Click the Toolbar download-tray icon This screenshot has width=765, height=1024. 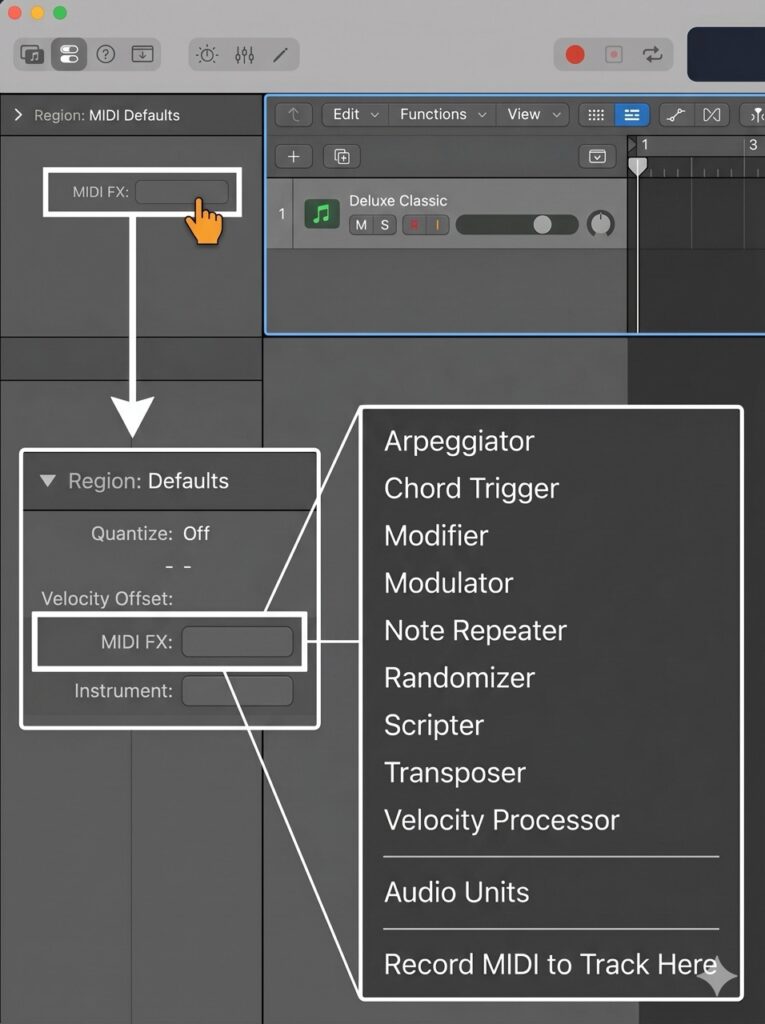click(x=142, y=54)
